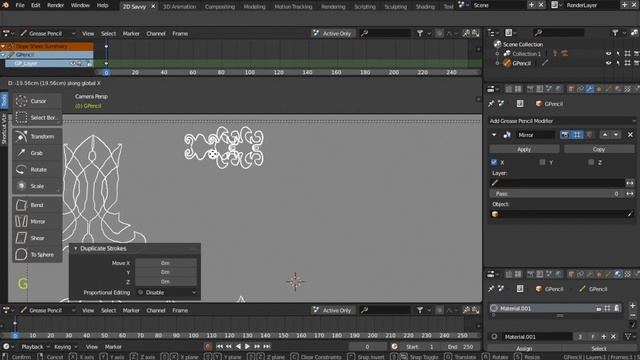Click the Pass value field
This screenshot has height=360, width=640.
tap(558, 193)
